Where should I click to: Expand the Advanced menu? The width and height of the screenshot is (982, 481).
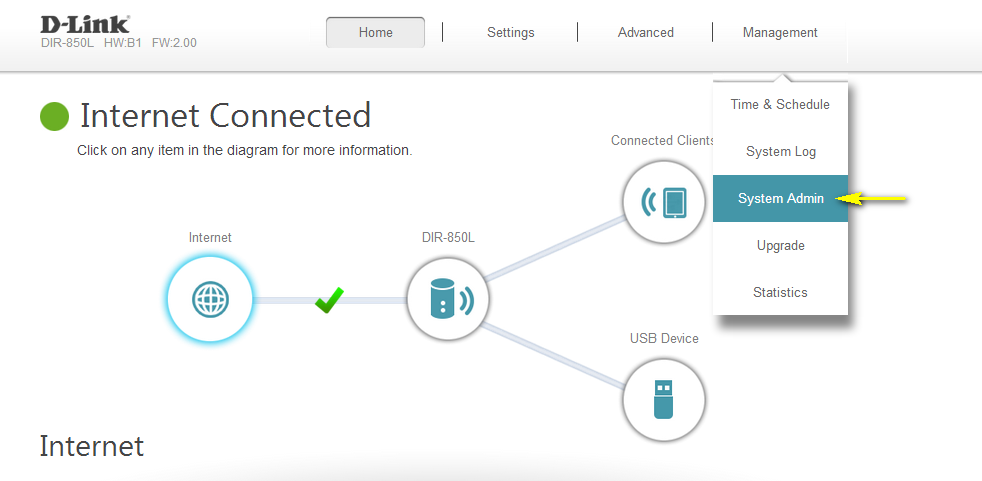(645, 32)
